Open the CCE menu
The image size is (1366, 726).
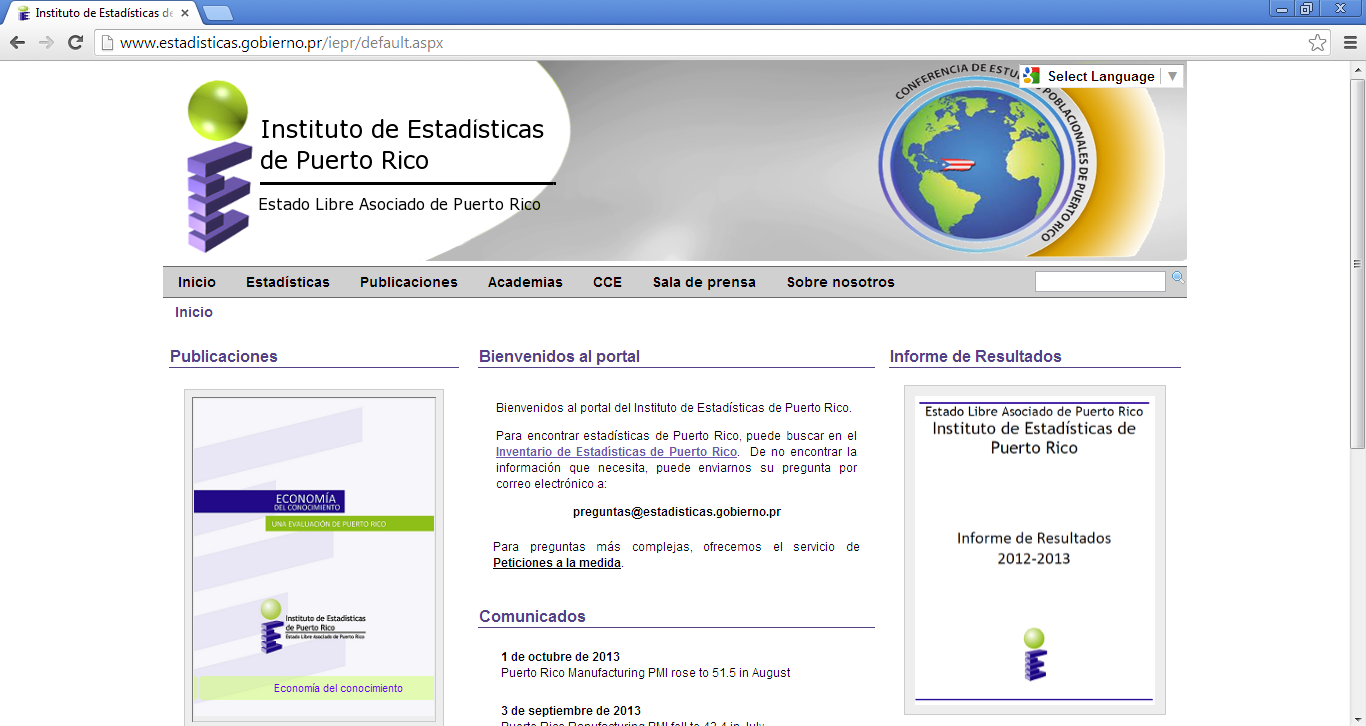(x=607, y=282)
